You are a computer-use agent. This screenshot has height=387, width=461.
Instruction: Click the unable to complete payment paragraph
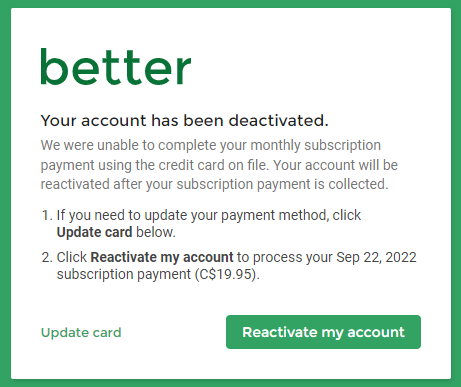click(219, 165)
